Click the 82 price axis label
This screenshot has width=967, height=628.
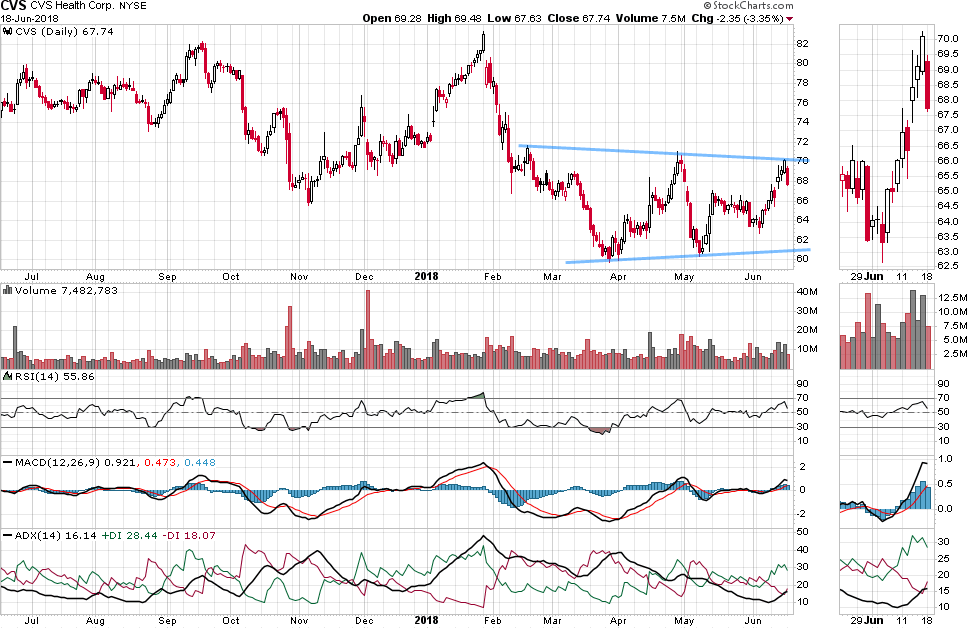pyautogui.click(x=802, y=43)
